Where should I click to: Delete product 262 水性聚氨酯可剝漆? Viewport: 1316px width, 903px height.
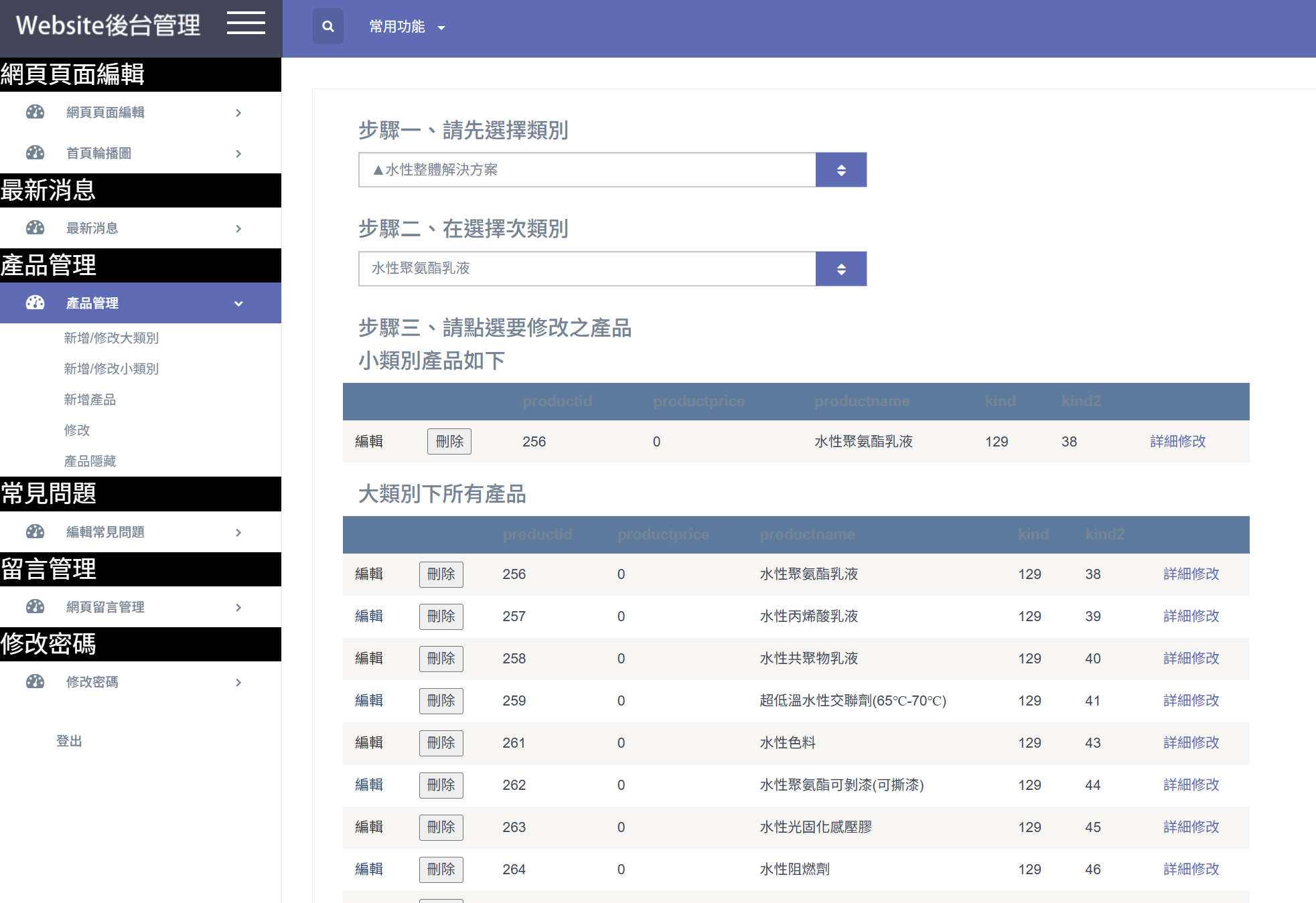pos(441,785)
